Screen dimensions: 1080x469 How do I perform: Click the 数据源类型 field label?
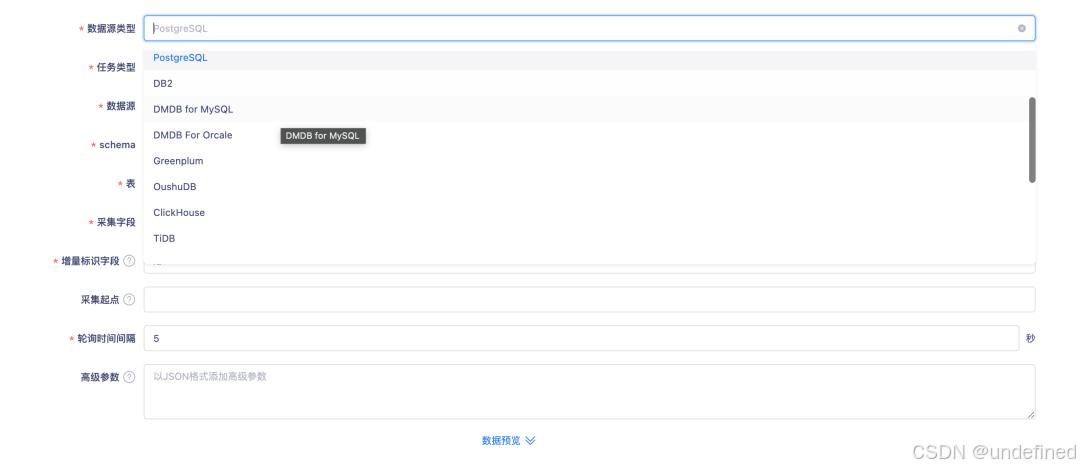tap(111, 29)
